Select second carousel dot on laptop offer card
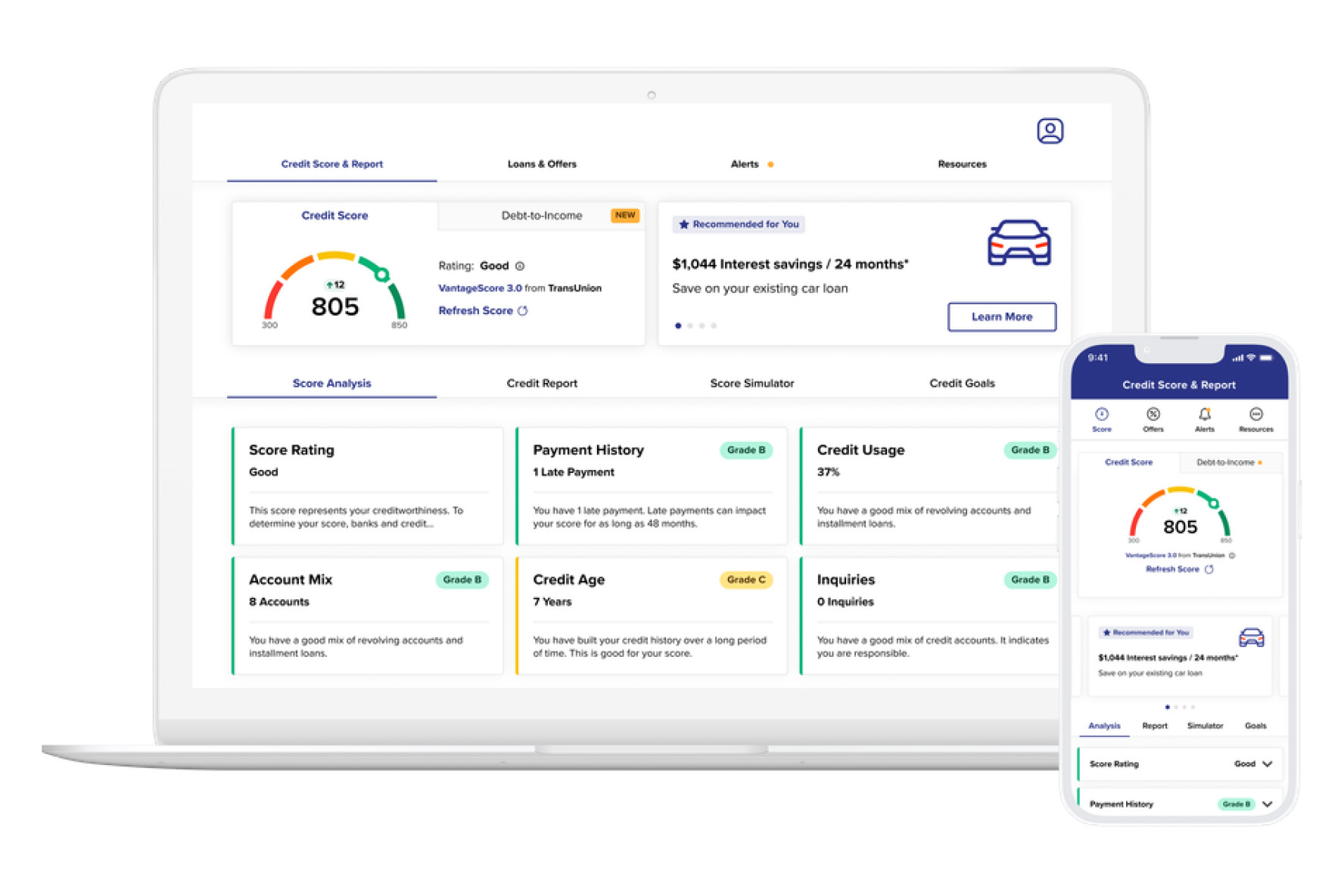Image resolution: width=1344 pixels, height=896 pixels. click(x=690, y=326)
